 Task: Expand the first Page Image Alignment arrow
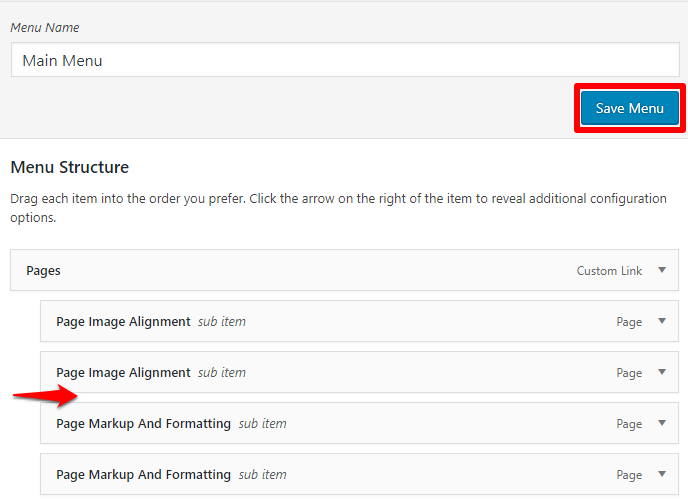(662, 321)
